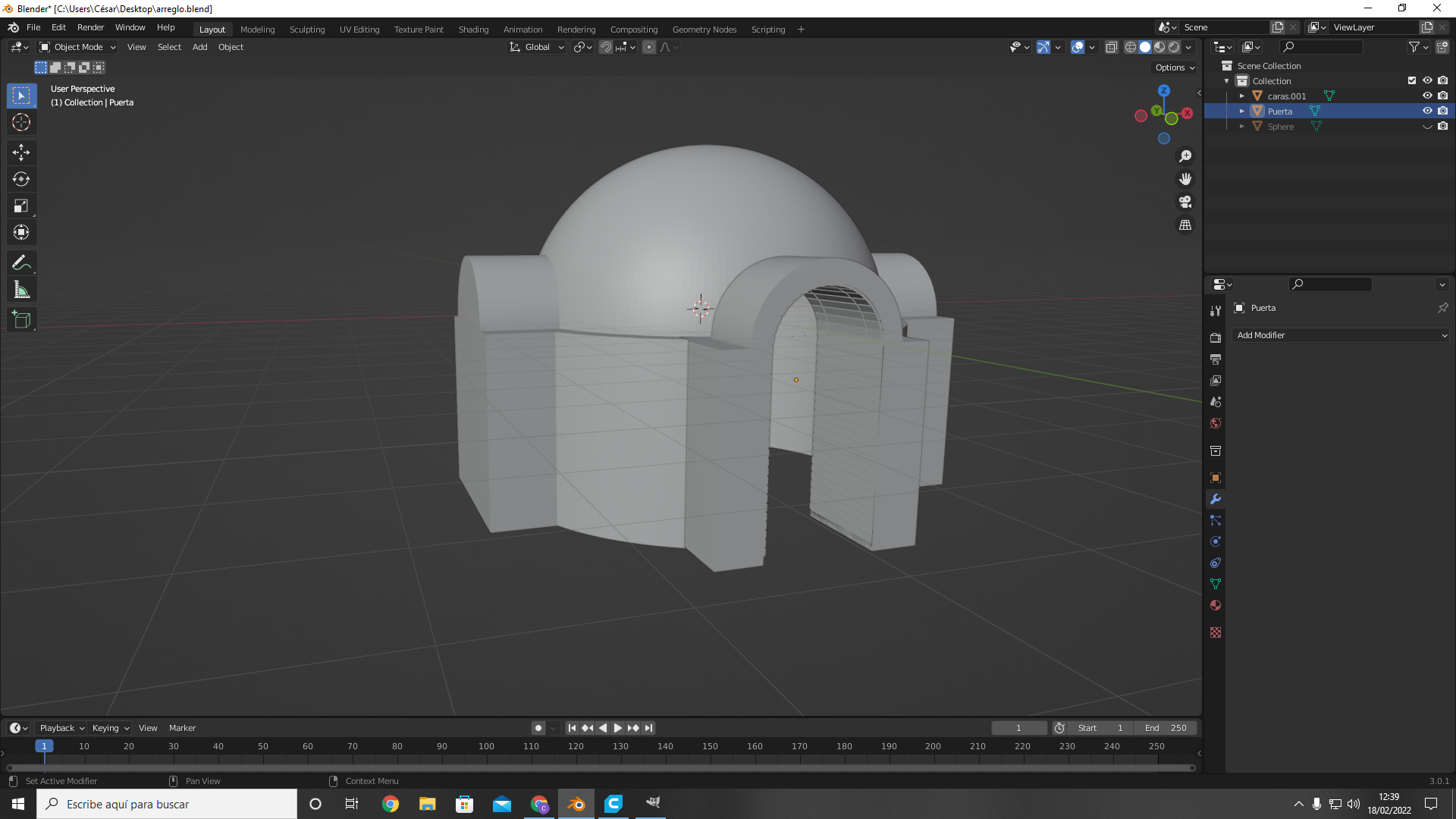Screen dimensions: 1456x819
Task: Click End frame value field
Action: pos(1166,728)
